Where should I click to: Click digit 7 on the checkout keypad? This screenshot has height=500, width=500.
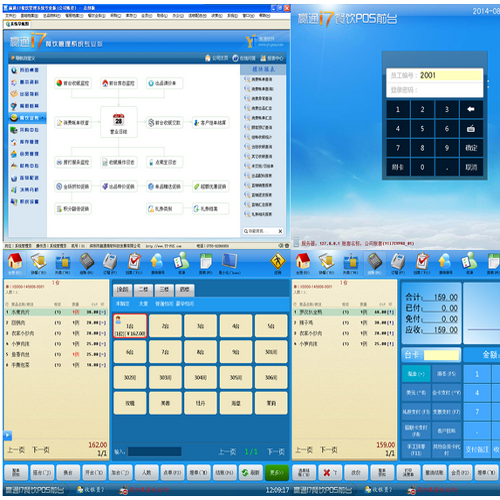coord(477,412)
